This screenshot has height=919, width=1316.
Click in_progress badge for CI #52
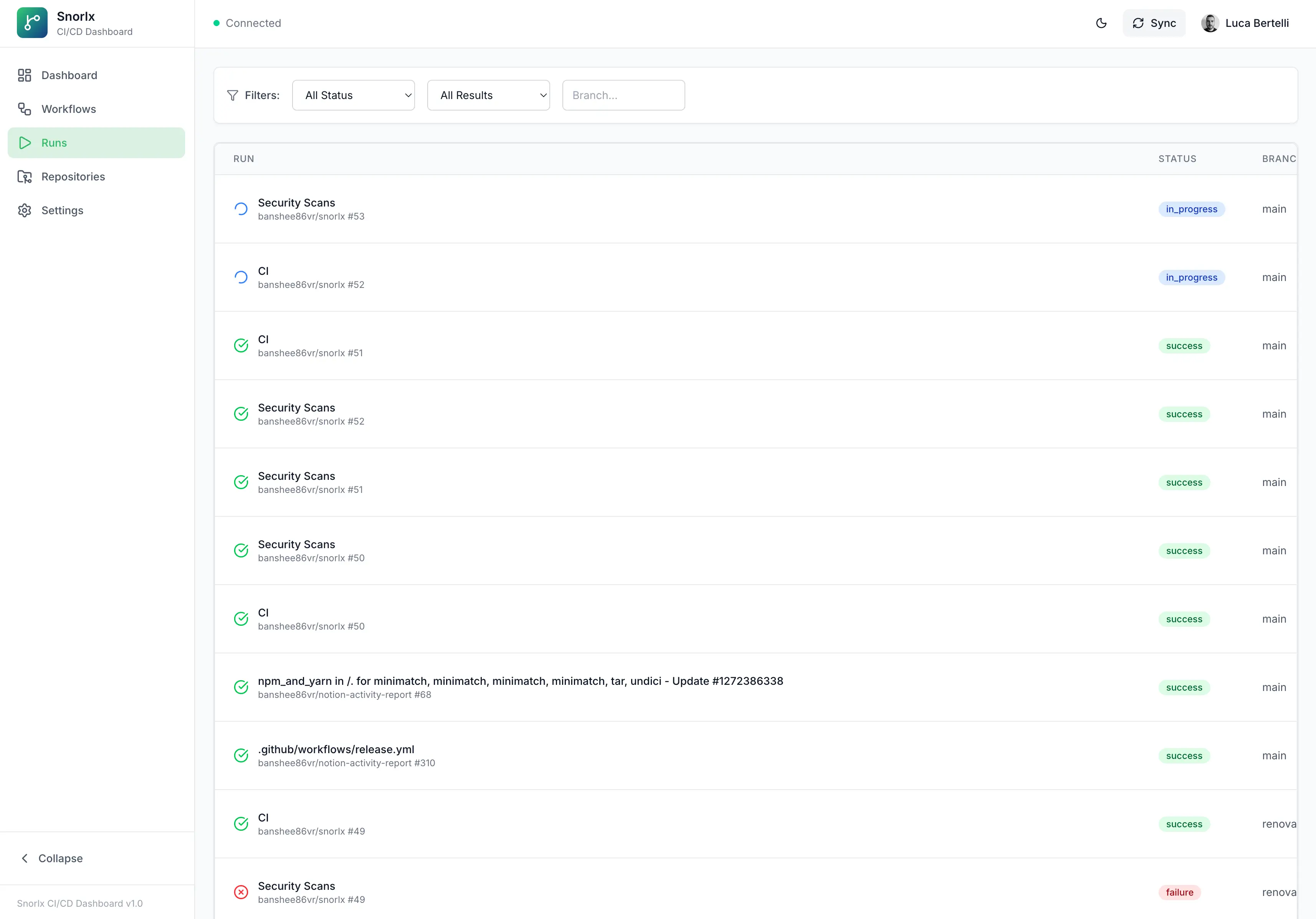tap(1191, 278)
